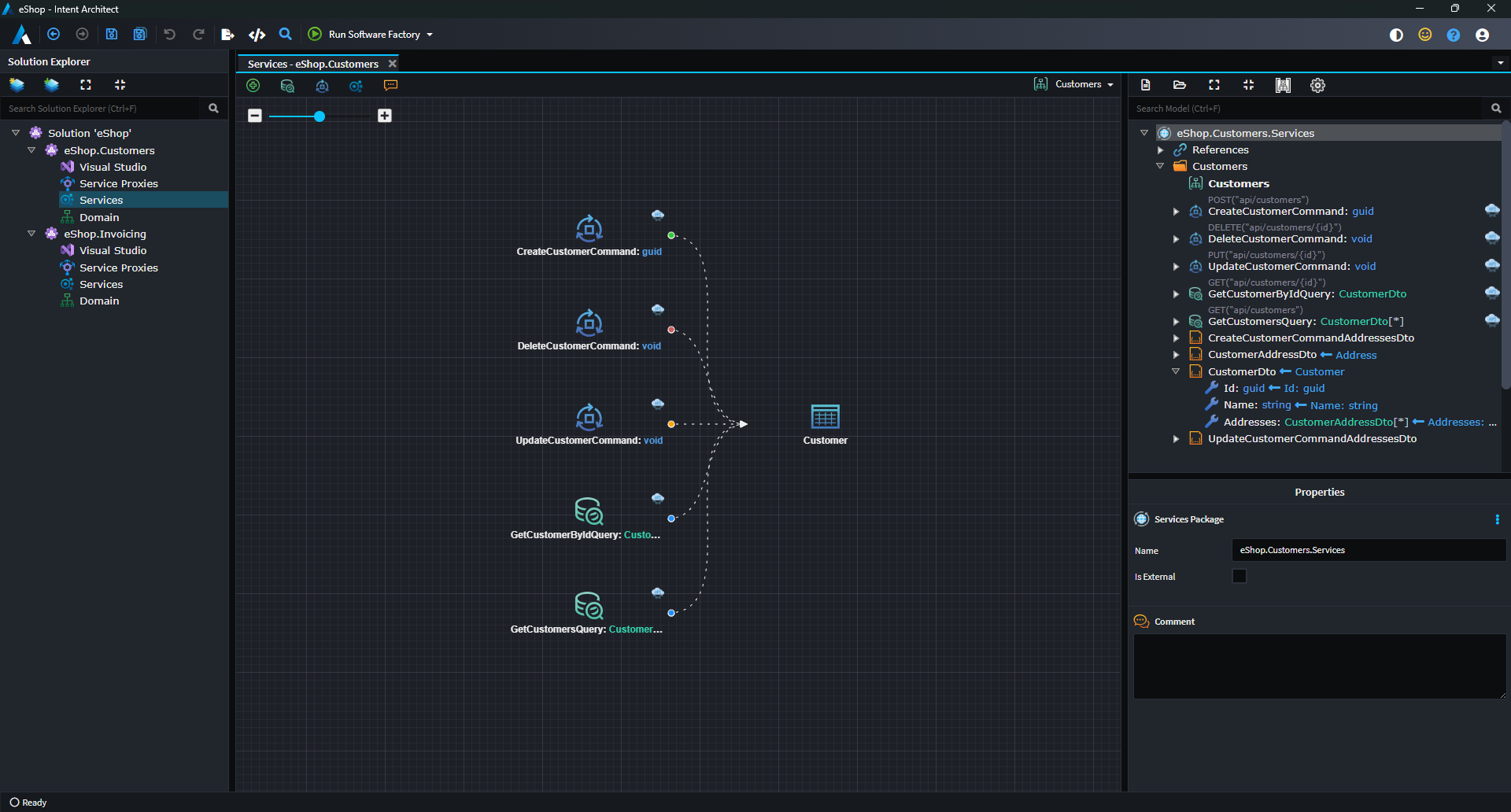Open the user account icon

pos(1482,35)
